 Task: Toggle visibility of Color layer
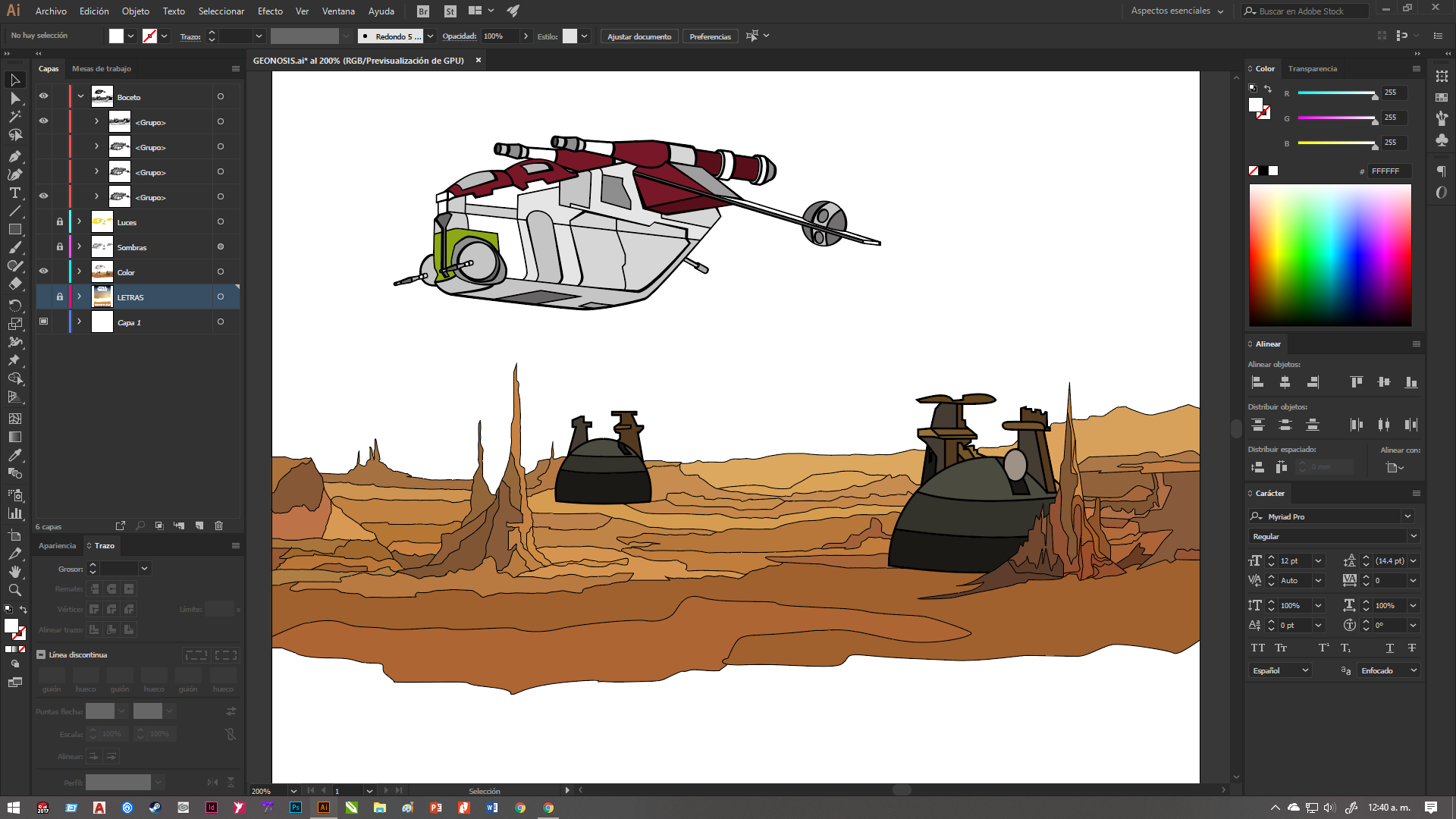click(43, 271)
